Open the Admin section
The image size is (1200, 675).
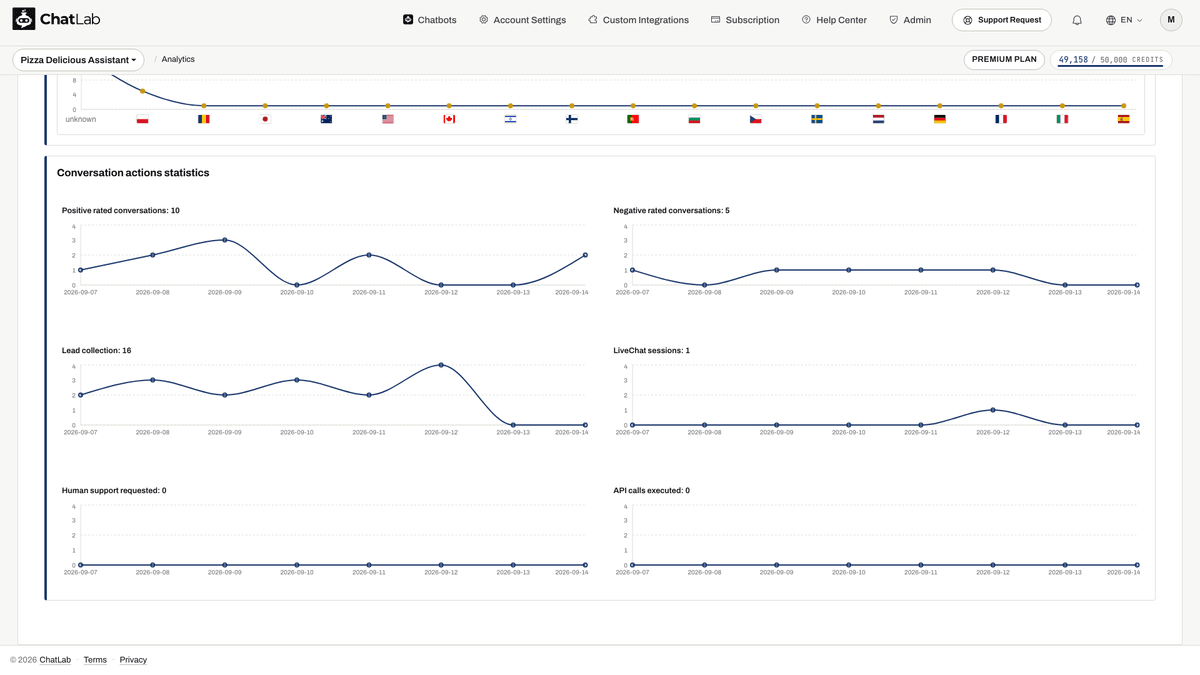click(910, 20)
